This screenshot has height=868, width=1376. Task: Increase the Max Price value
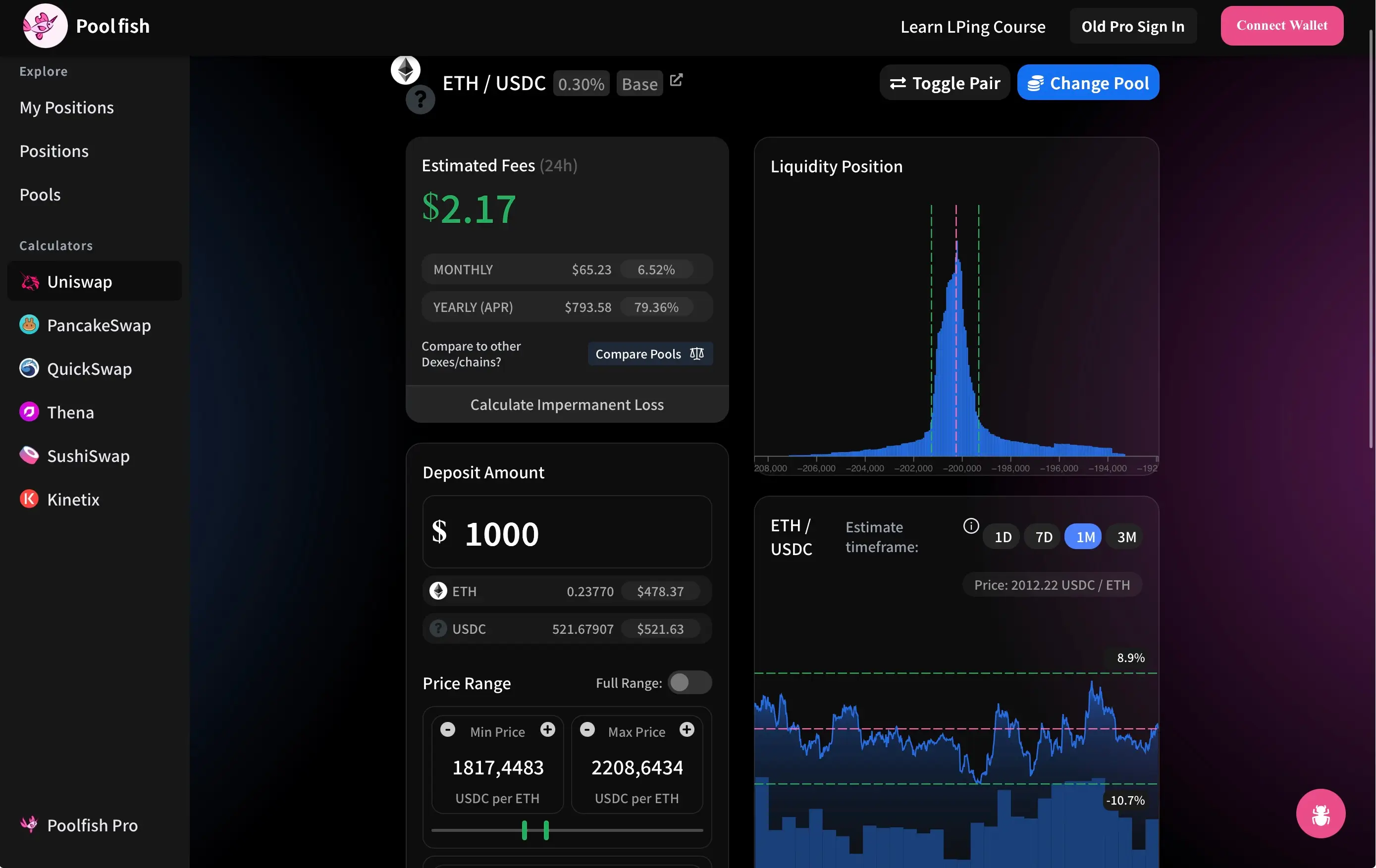click(x=687, y=729)
